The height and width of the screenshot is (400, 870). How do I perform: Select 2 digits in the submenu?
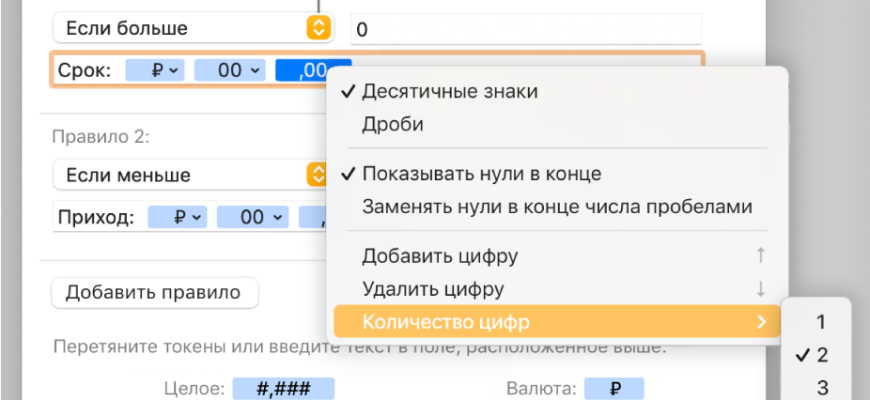[x=822, y=355]
